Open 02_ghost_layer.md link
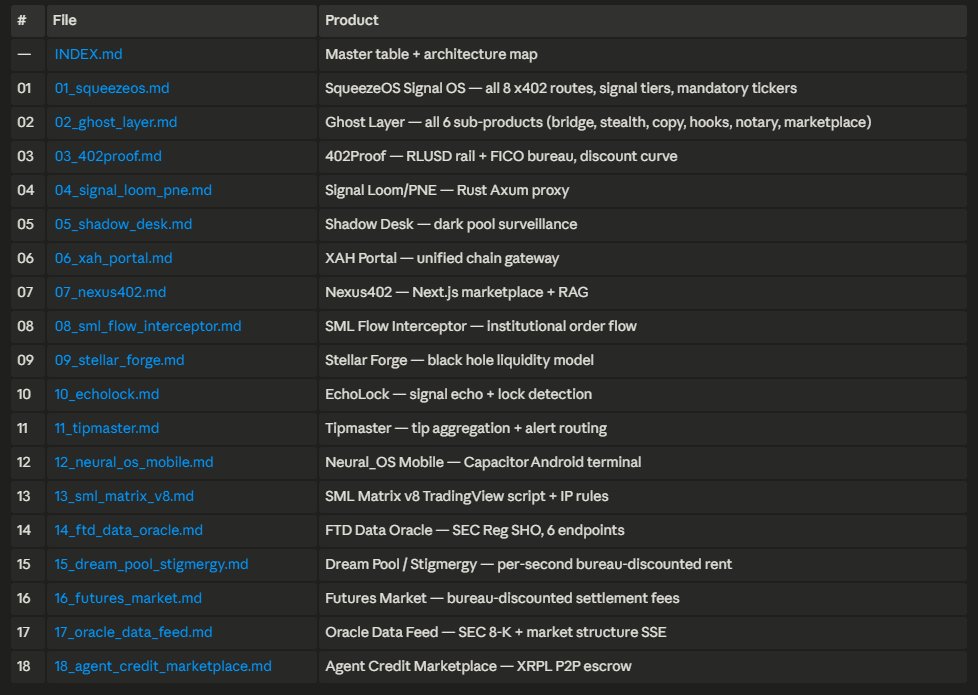978x695 pixels. click(x=115, y=122)
